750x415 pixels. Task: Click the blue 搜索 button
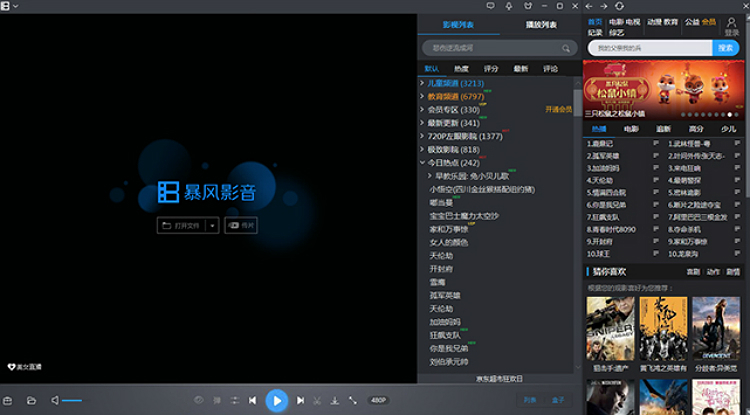click(725, 47)
